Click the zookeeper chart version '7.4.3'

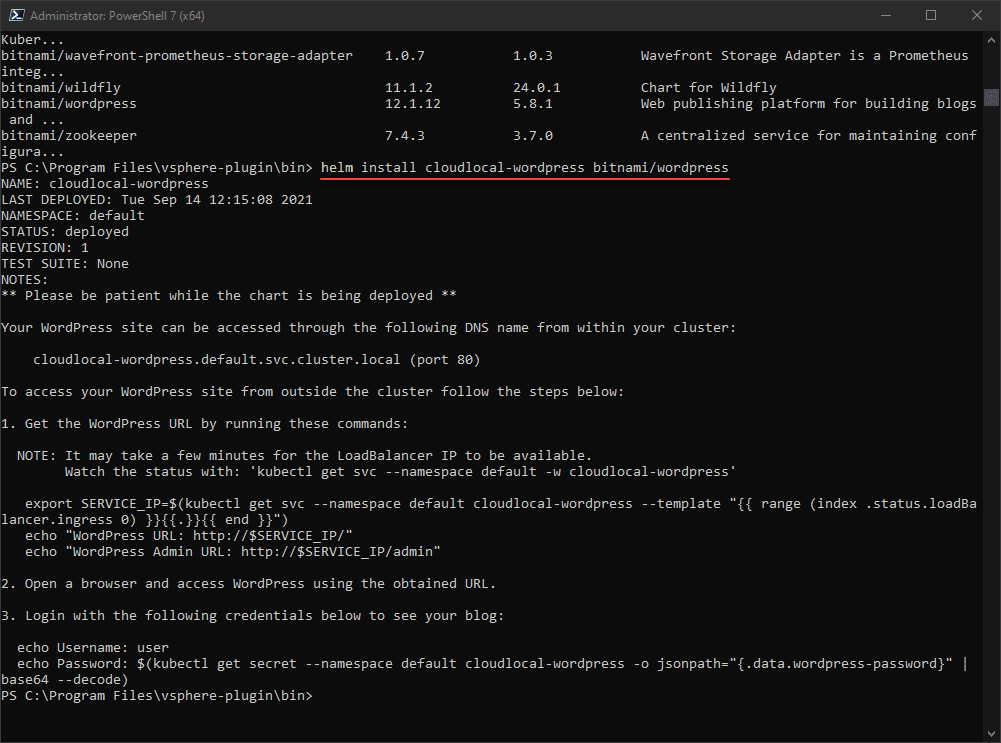coord(404,135)
